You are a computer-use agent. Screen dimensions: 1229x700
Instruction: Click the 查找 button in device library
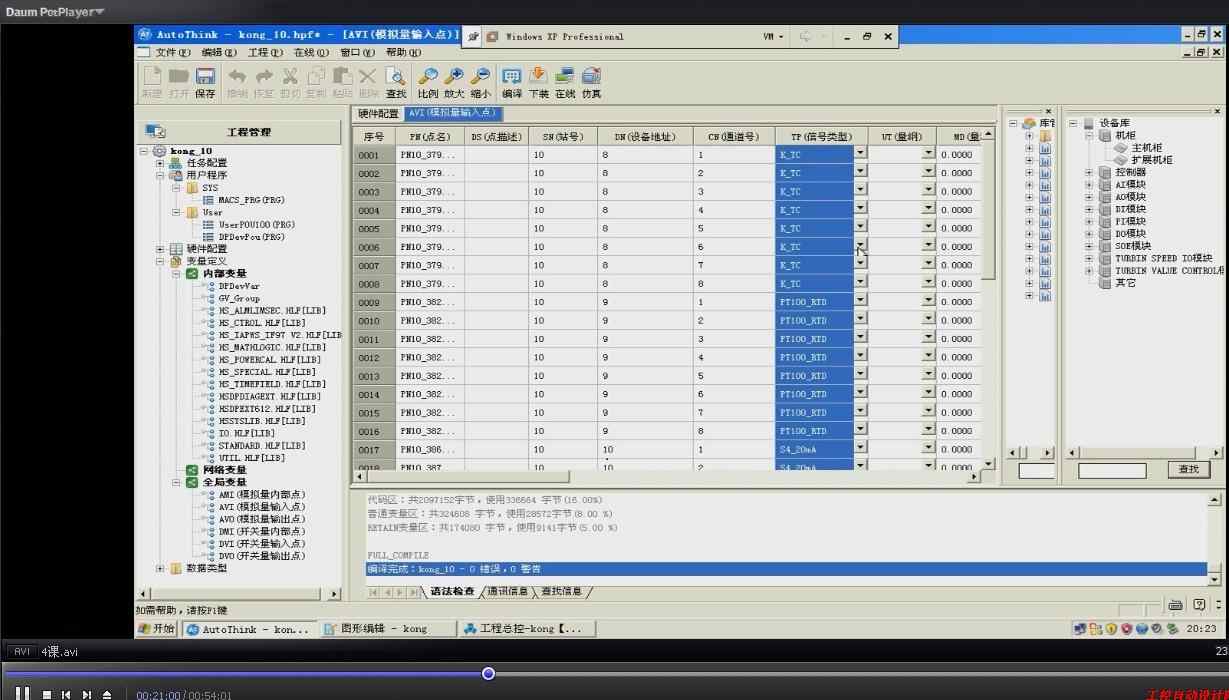point(1188,469)
